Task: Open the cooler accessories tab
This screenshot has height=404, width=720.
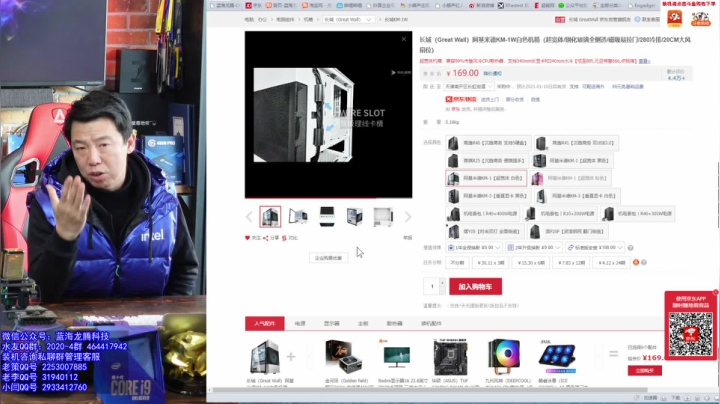Action: (394, 323)
